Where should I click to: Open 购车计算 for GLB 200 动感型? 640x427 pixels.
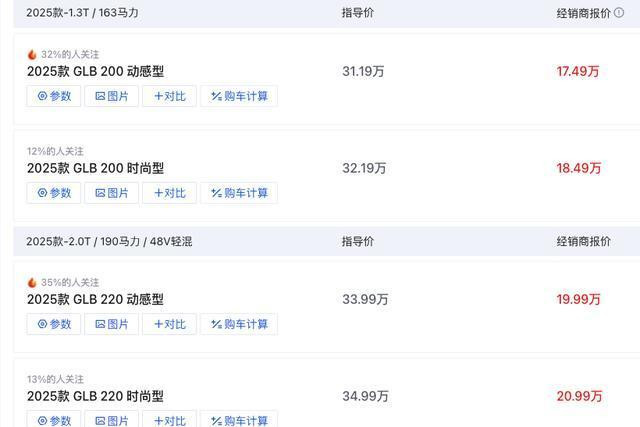coord(239,96)
